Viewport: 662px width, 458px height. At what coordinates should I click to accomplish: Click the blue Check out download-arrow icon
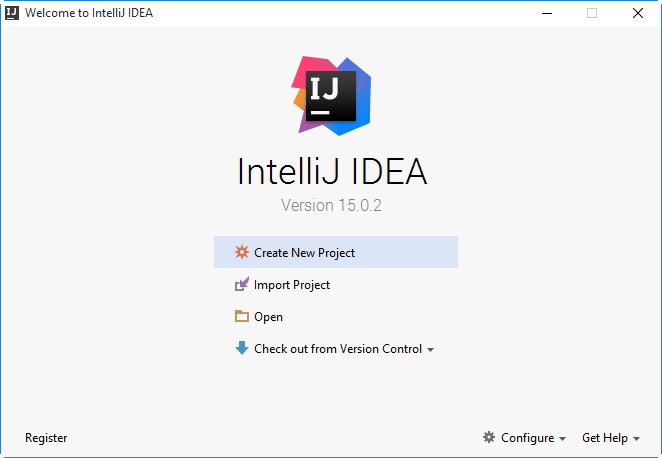point(241,349)
